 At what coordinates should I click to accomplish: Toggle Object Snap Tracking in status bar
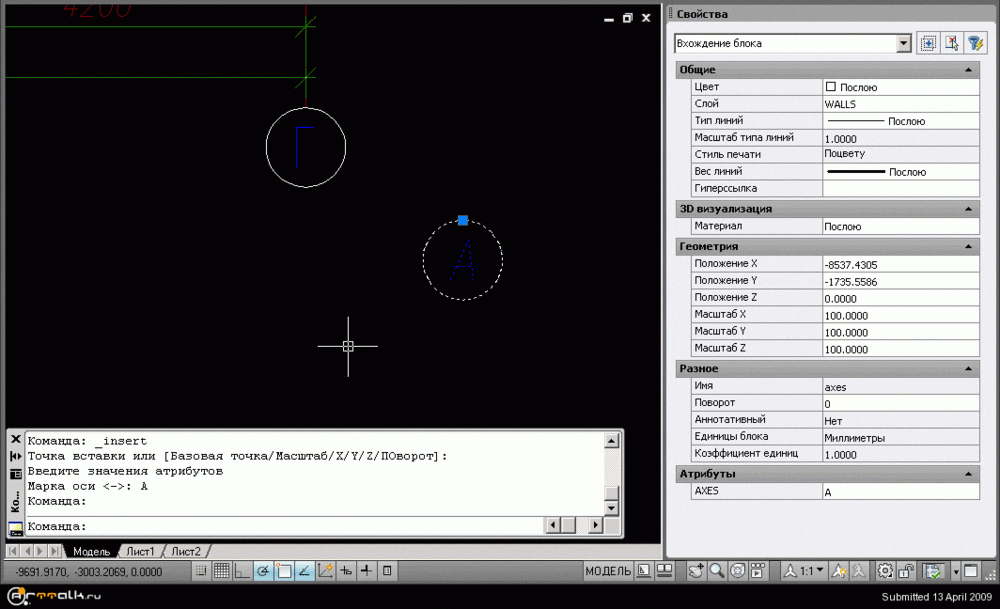(x=304, y=571)
